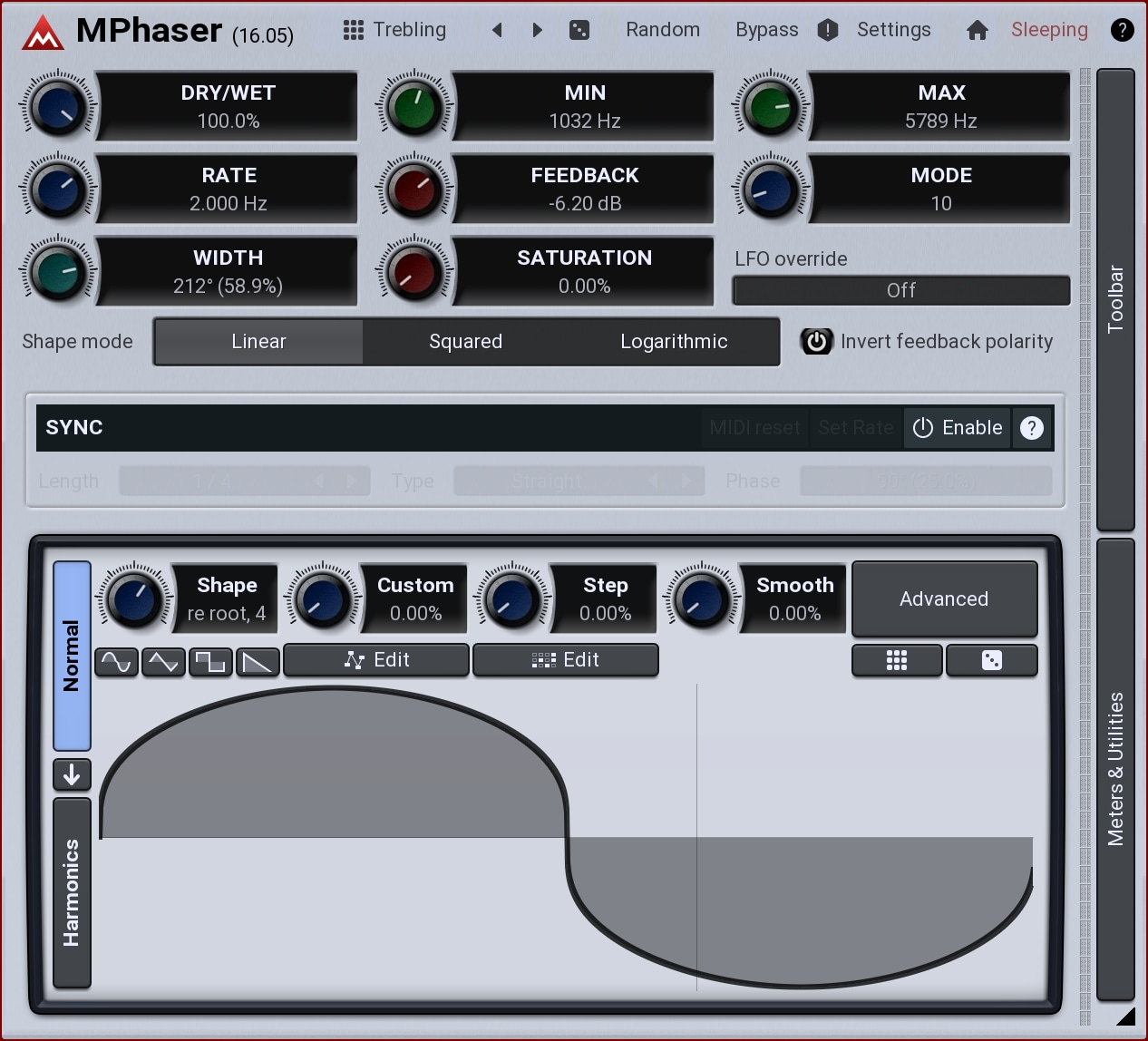This screenshot has height=1041, width=1148.
Task: Click the MeldaProduction logo icon
Action: [43, 32]
